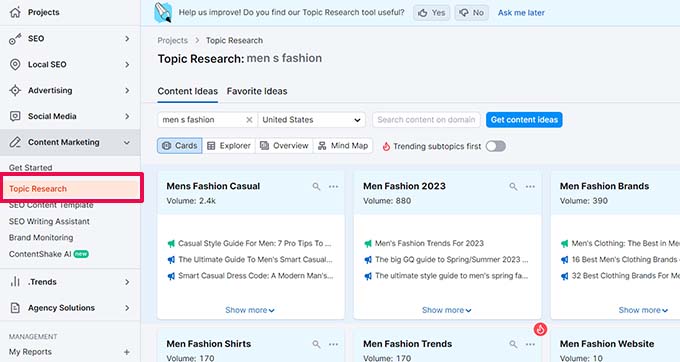Switch to Favorite Ideas tab
The width and height of the screenshot is (680, 362).
tap(257, 91)
